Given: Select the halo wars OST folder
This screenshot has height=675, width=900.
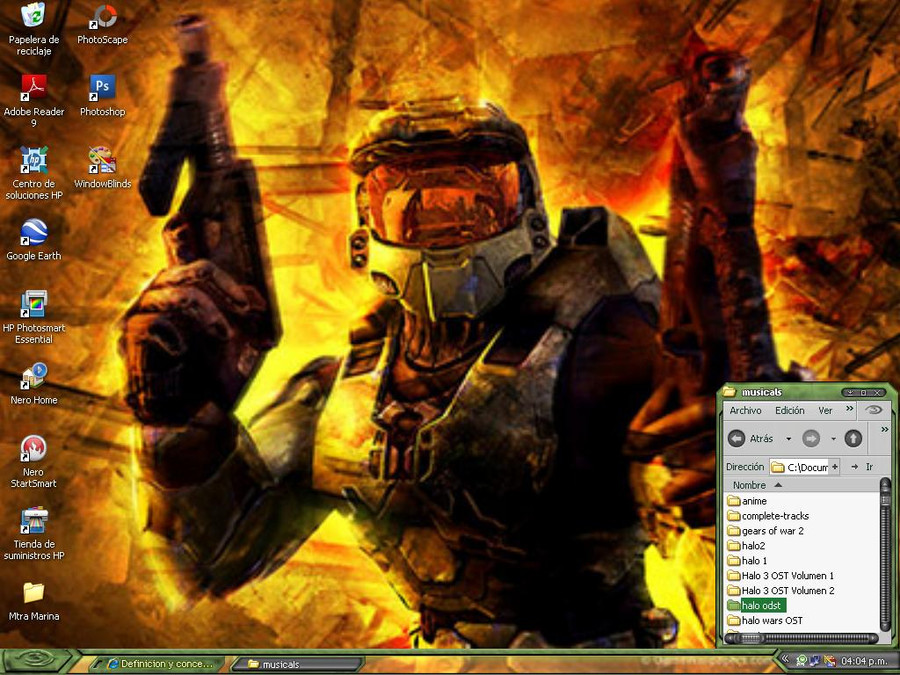Looking at the screenshot, I should pos(765,620).
